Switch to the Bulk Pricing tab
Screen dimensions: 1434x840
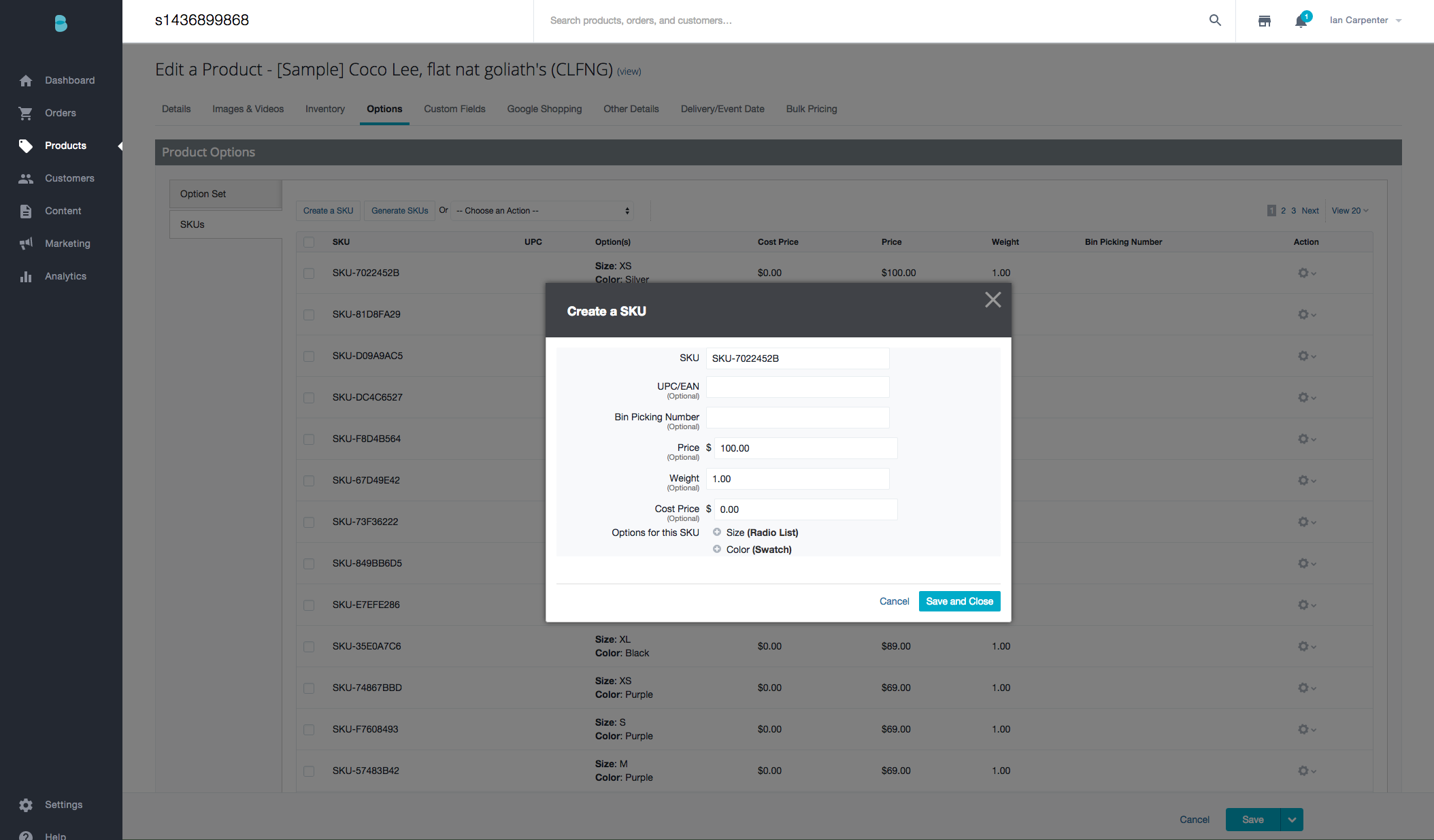pyautogui.click(x=812, y=109)
